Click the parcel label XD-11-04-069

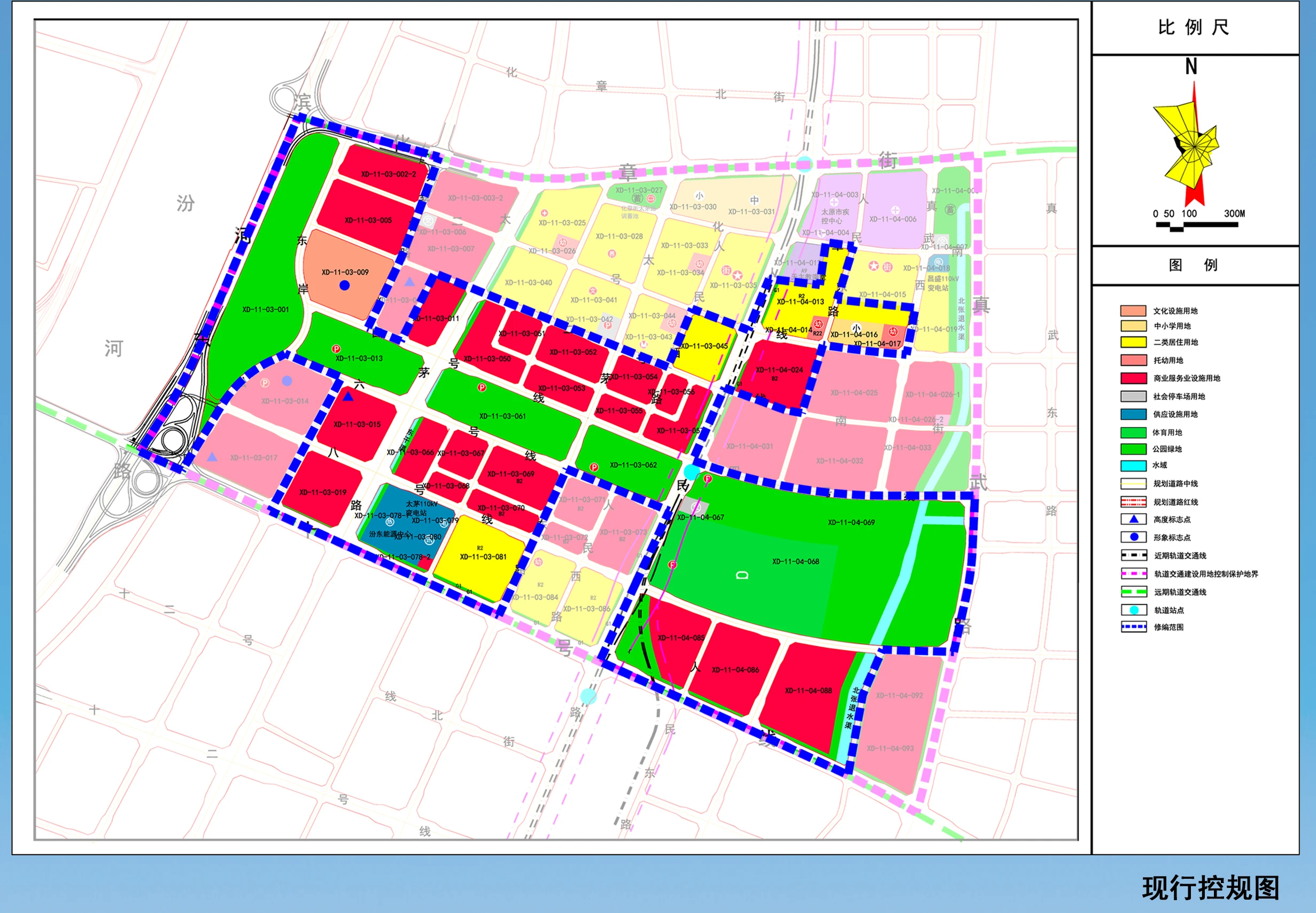[851, 522]
